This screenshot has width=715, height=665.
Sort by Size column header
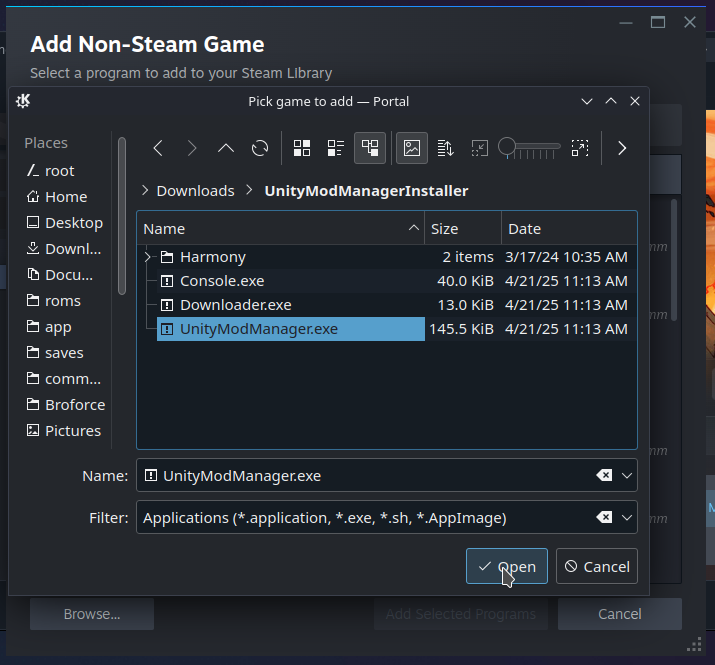click(463, 229)
